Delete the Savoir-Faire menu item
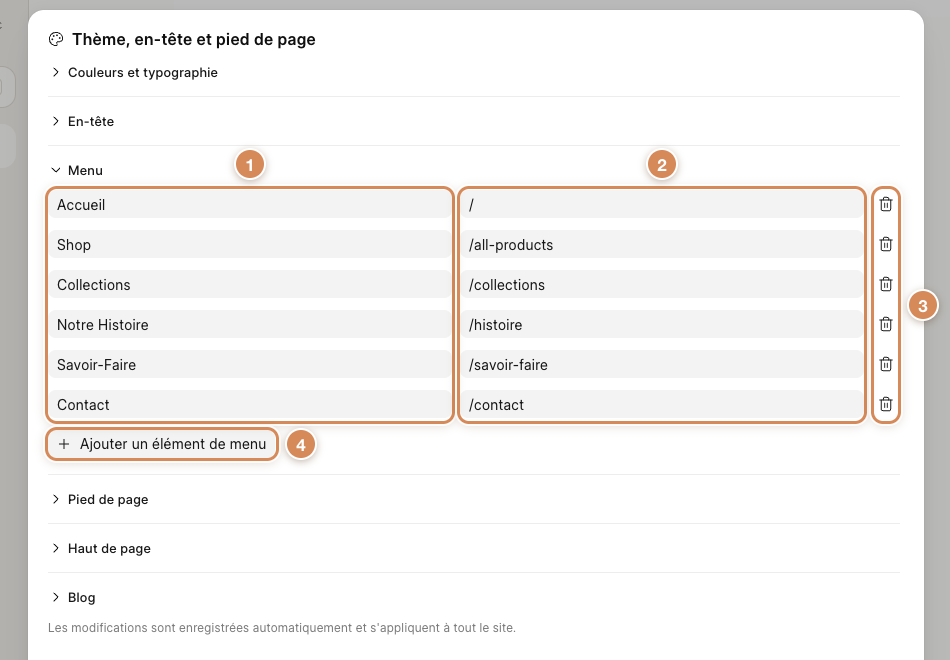The width and height of the screenshot is (950, 660). click(886, 364)
